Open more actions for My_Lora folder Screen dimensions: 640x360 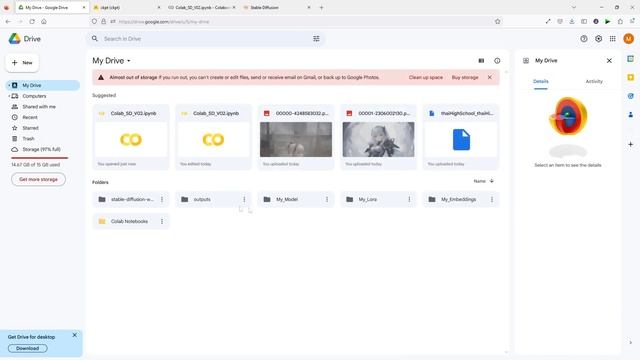pyautogui.click(x=409, y=199)
